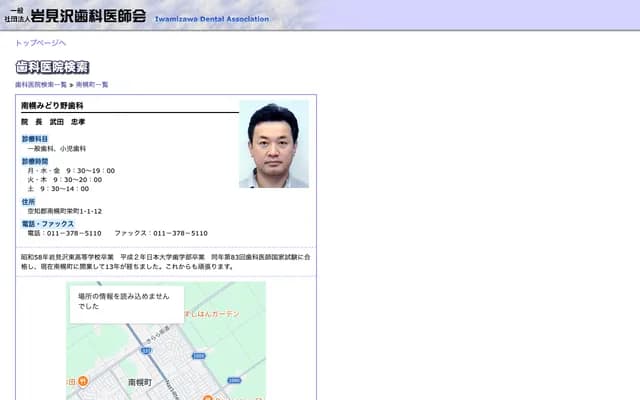Click the blue 1009 road marker on the map
The width and height of the screenshot is (640, 400).
[x=198, y=356]
